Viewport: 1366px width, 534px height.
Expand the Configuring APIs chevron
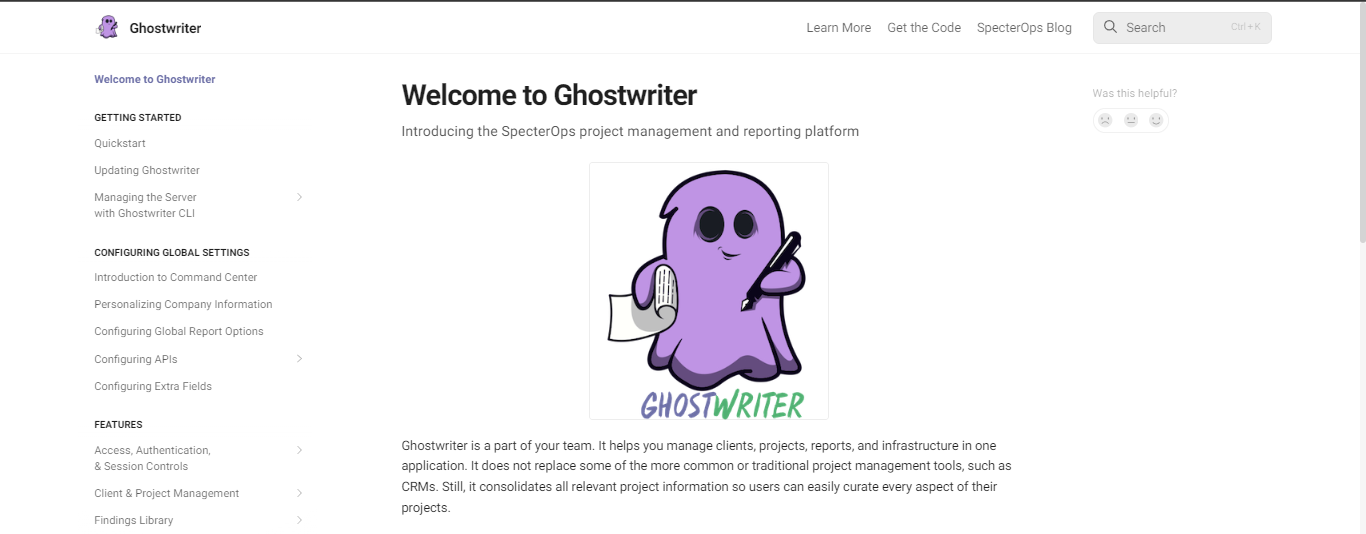299,359
